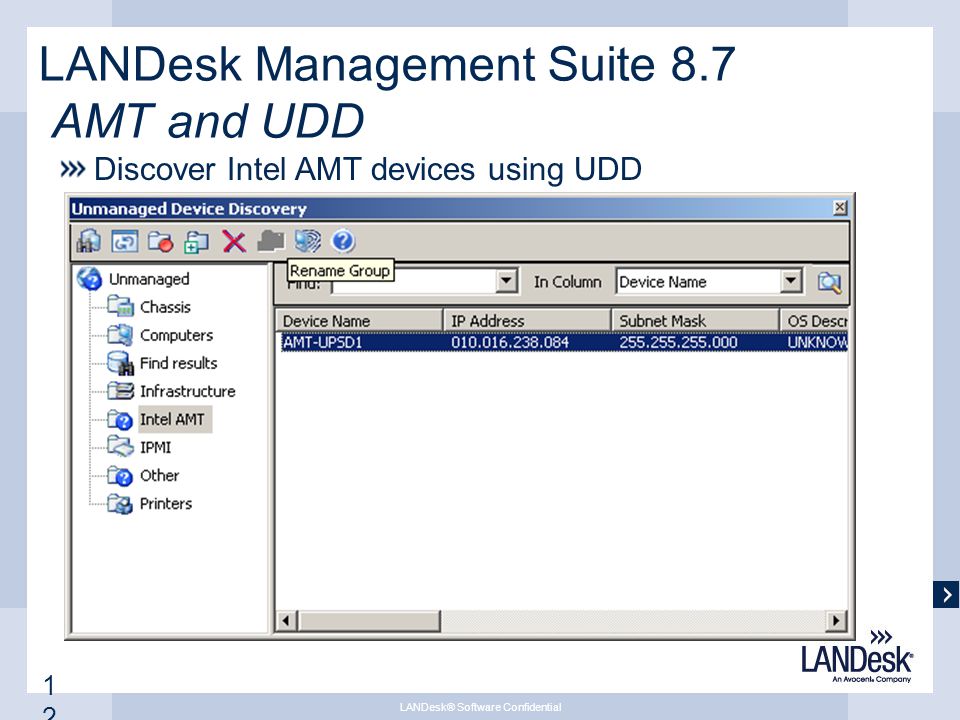The width and height of the screenshot is (960, 720).
Task: Select the Computers group in the tree
Action: (176, 335)
